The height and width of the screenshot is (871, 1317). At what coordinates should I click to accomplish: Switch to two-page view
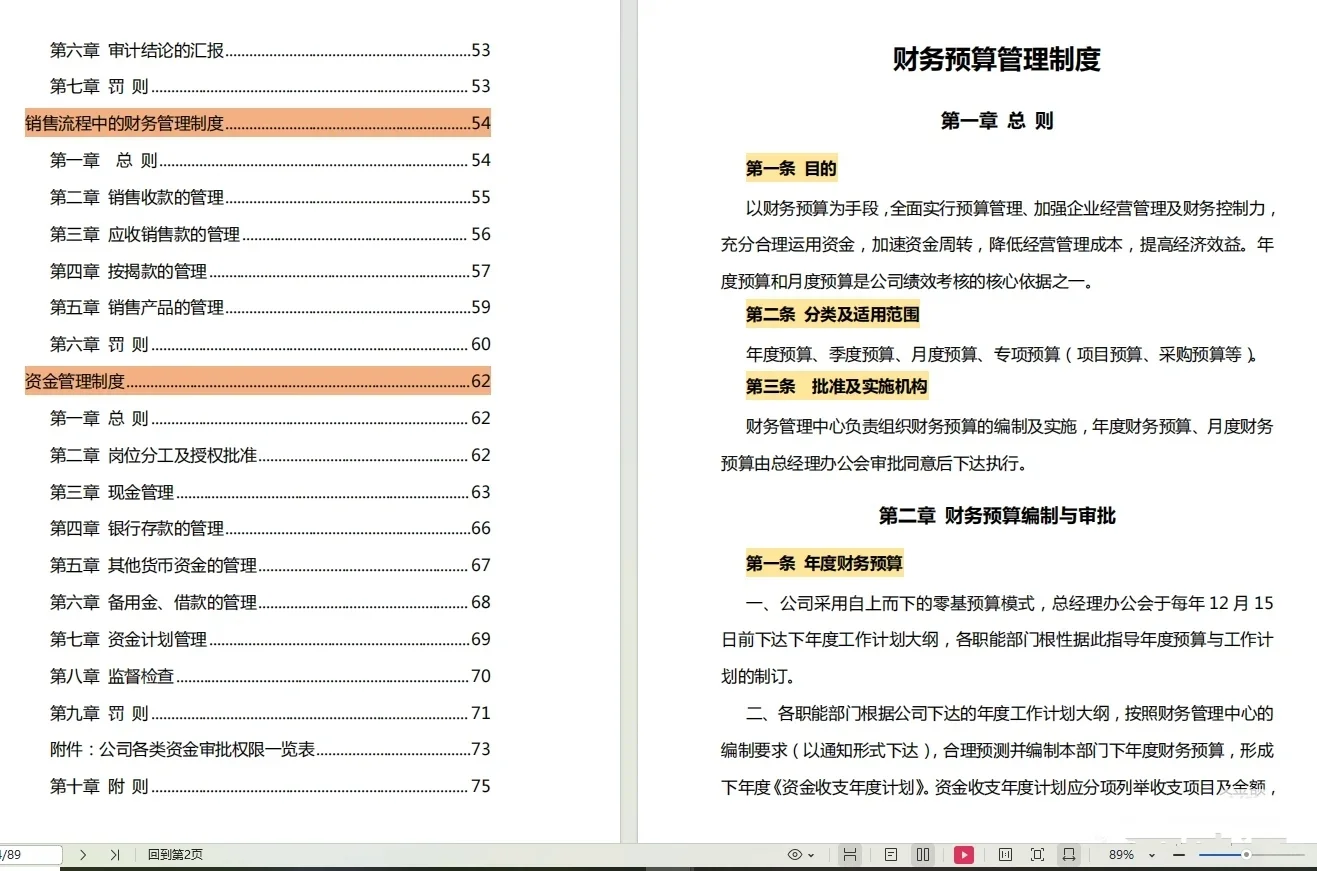tap(923, 855)
